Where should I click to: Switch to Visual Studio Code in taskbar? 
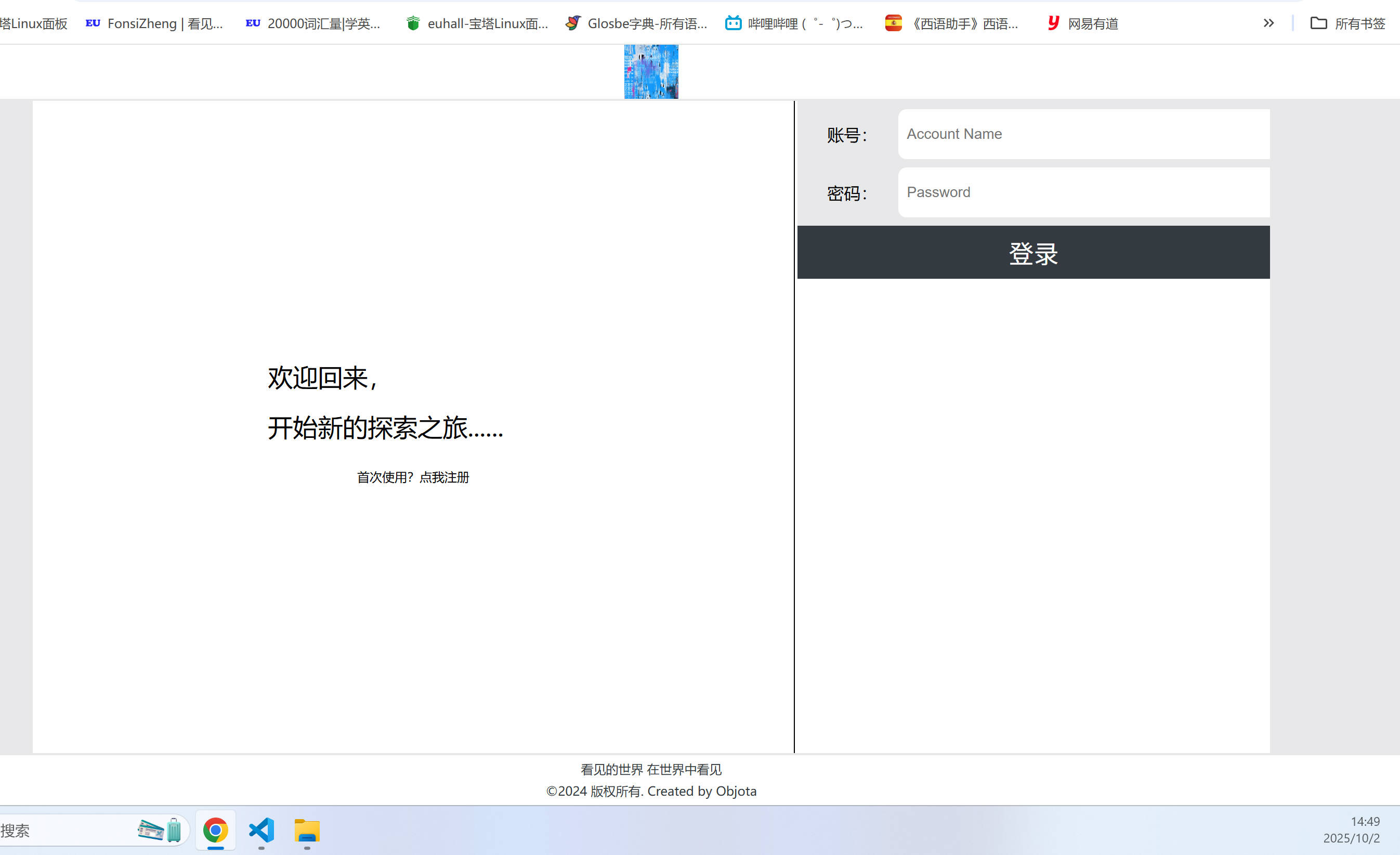261,831
